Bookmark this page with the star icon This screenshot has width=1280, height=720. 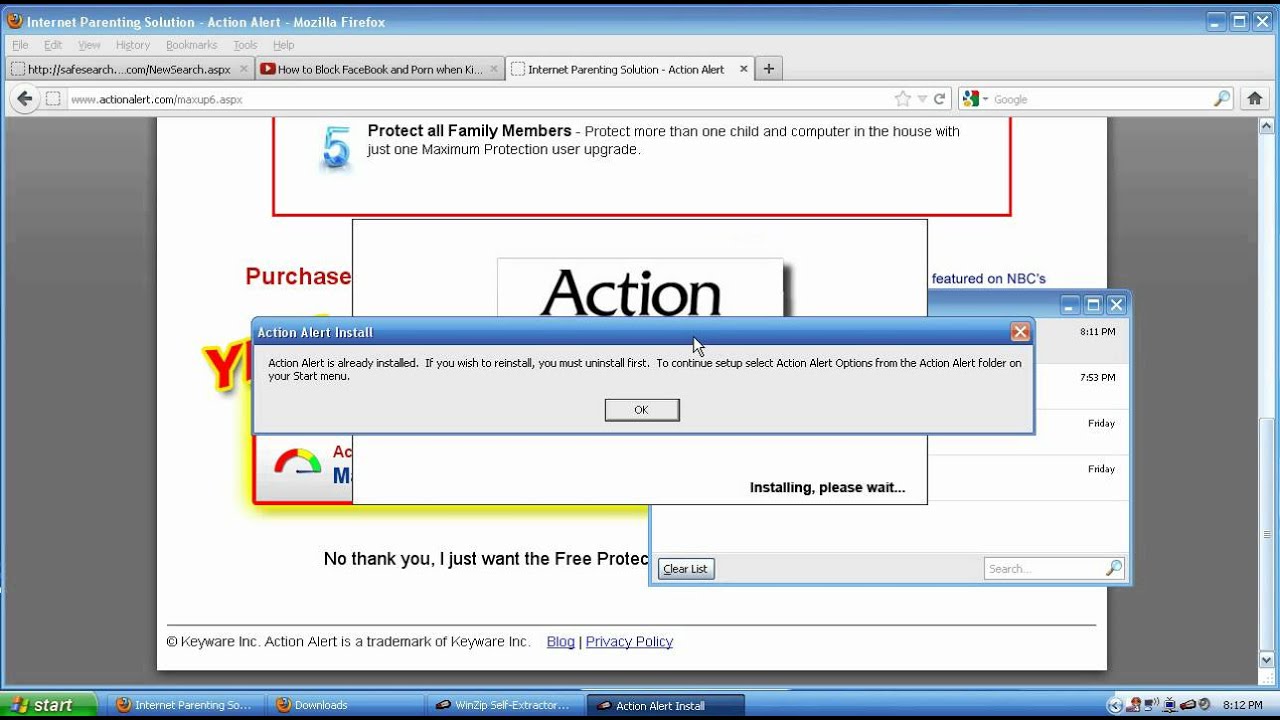[903, 99]
